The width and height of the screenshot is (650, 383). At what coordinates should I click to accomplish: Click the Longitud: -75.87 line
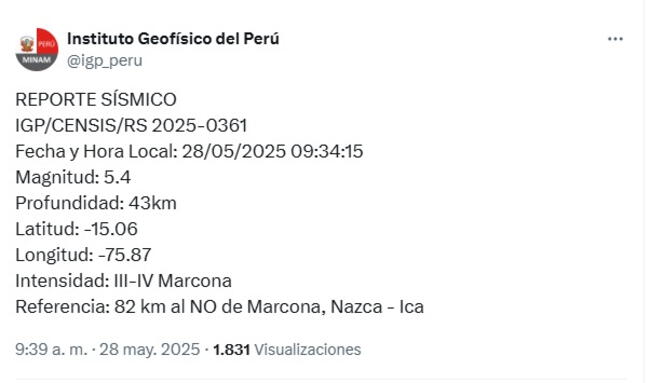pos(83,255)
